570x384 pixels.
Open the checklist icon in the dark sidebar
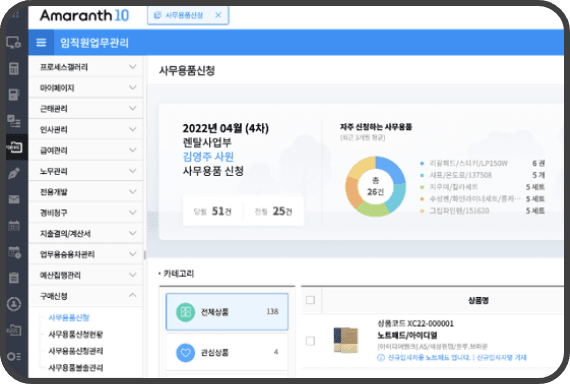point(14,121)
